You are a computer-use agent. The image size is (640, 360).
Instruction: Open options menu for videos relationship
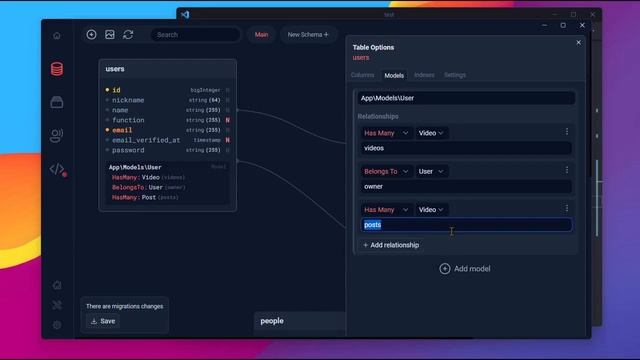567,131
